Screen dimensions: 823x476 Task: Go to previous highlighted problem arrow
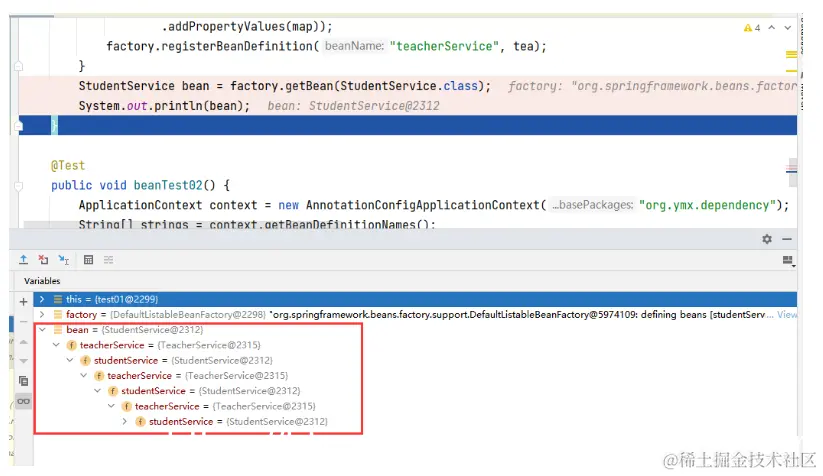pyautogui.click(x=772, y=28)
